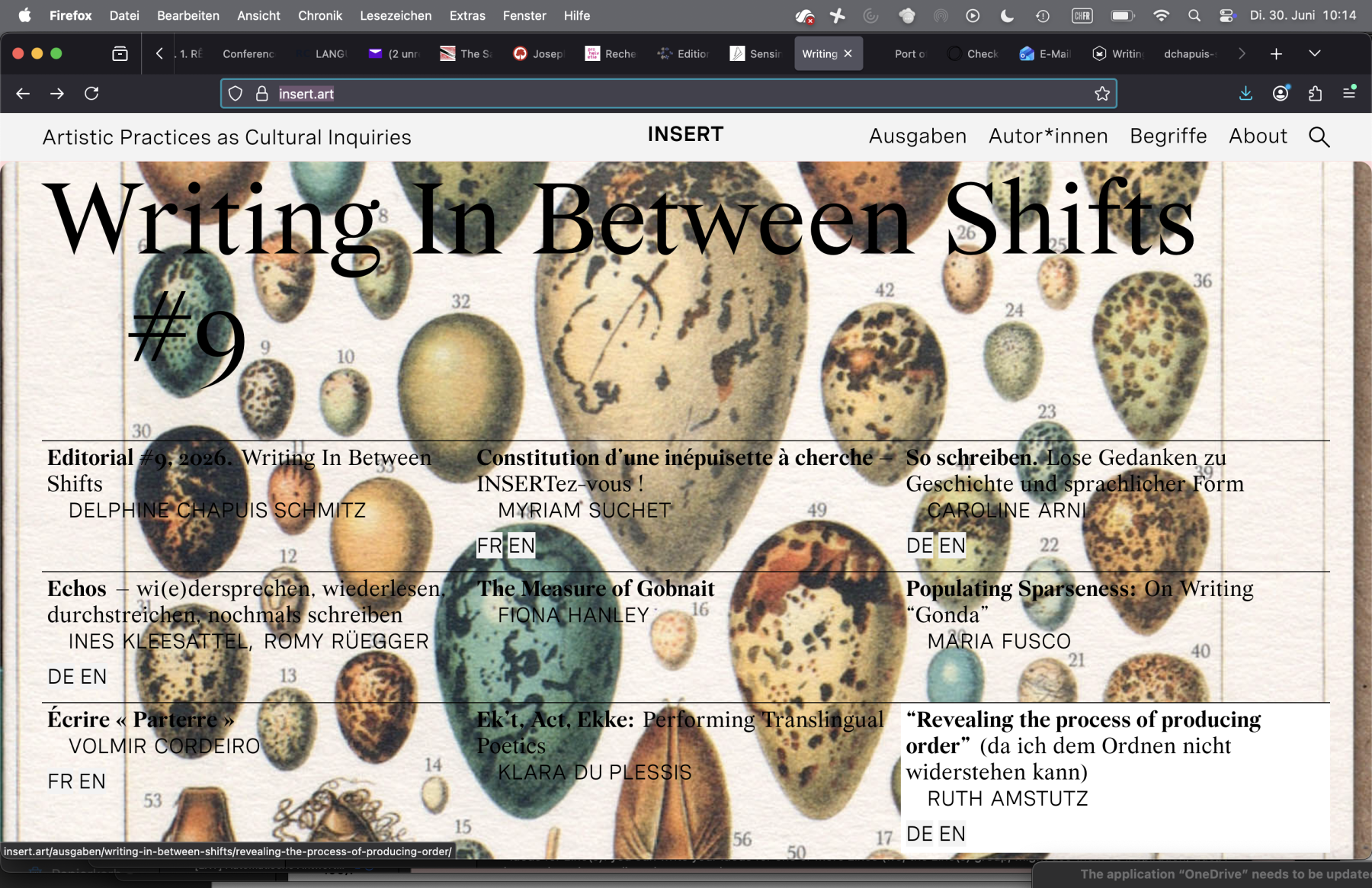Open DE version of Caroline Arni article

(919, 546)
